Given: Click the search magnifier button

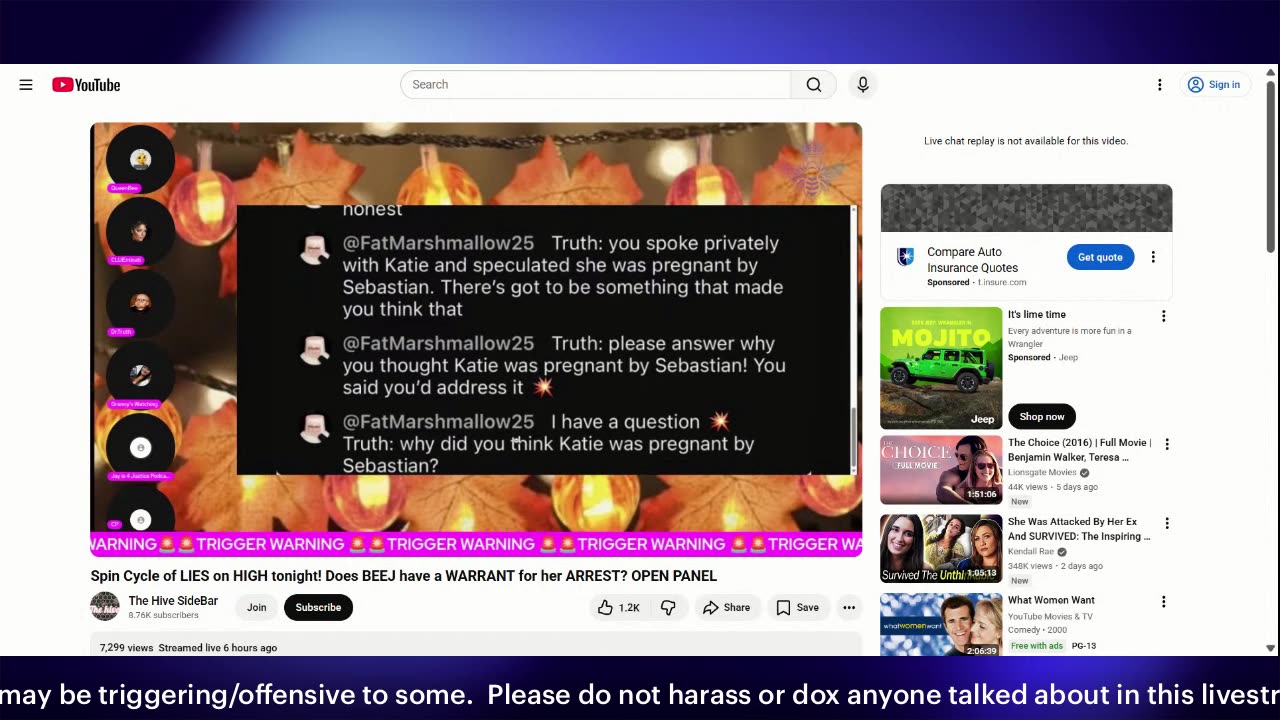Looking at the screenshot, I should click(814, 85).
